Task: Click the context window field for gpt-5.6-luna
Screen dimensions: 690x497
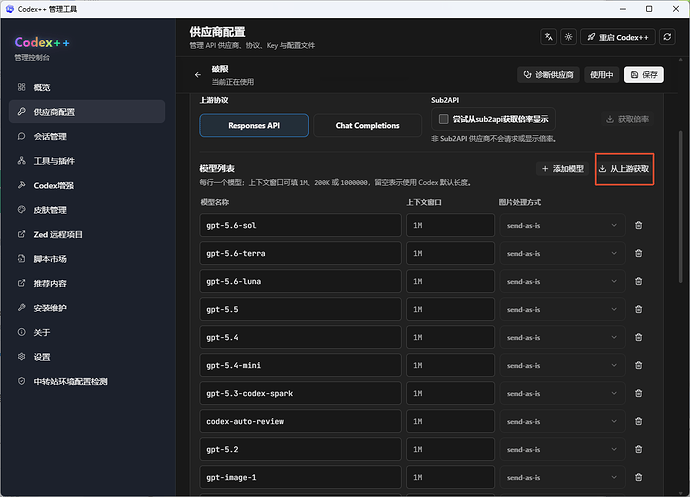Action: coord(451,281)
